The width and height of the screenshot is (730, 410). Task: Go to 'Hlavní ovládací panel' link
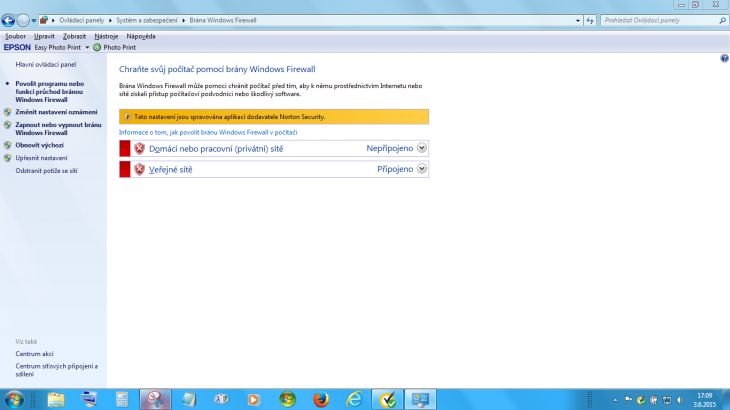(x=46, y=65)
